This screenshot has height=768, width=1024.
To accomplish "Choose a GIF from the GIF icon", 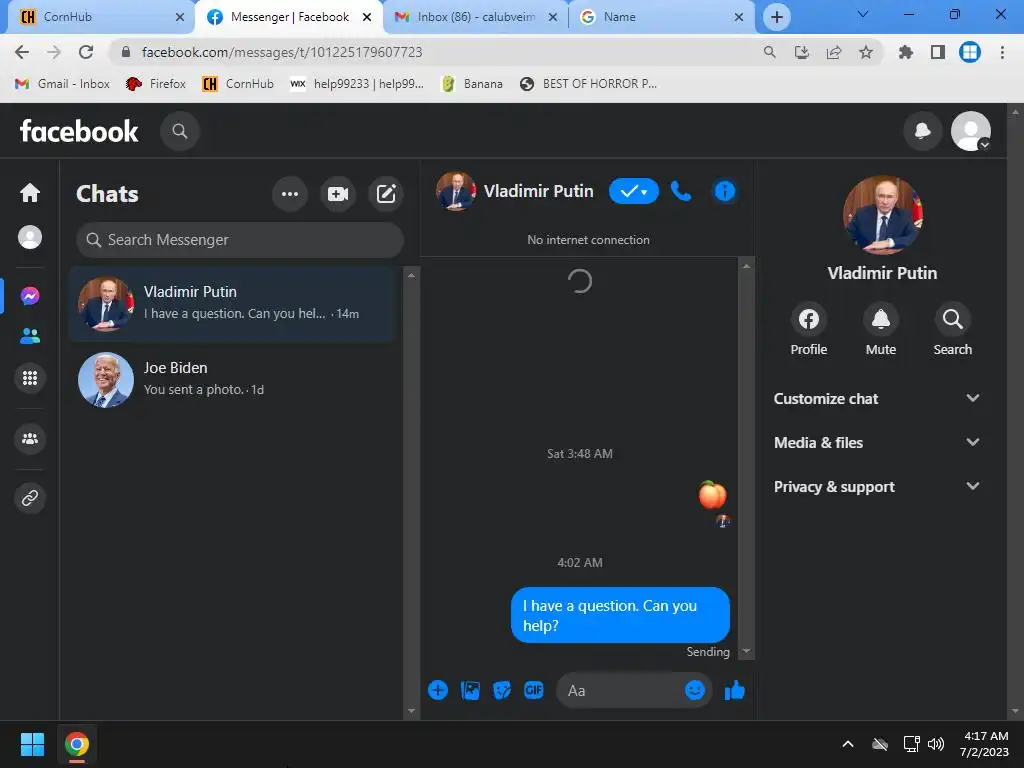I will [534, 690].
